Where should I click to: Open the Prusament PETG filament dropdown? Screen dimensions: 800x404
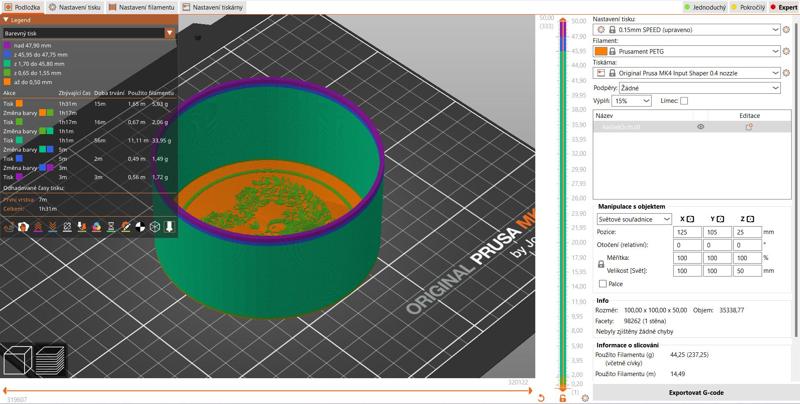686,52
